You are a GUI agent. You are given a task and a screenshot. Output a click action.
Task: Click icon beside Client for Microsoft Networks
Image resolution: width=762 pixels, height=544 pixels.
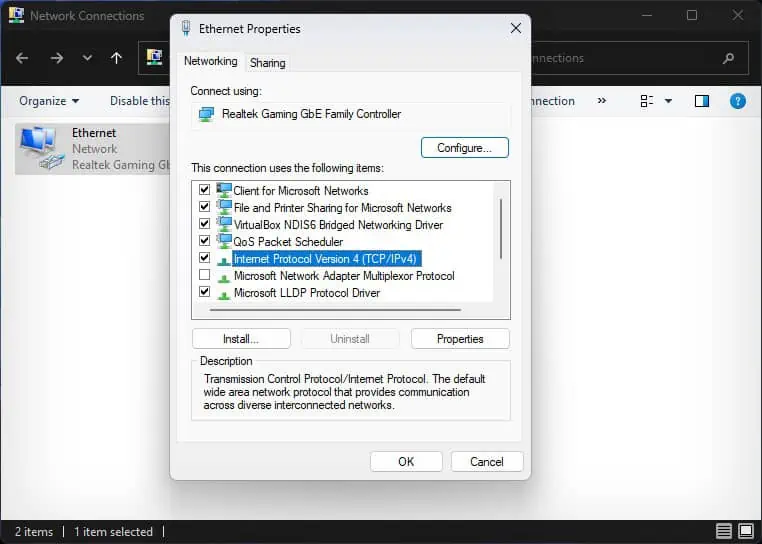224,190
